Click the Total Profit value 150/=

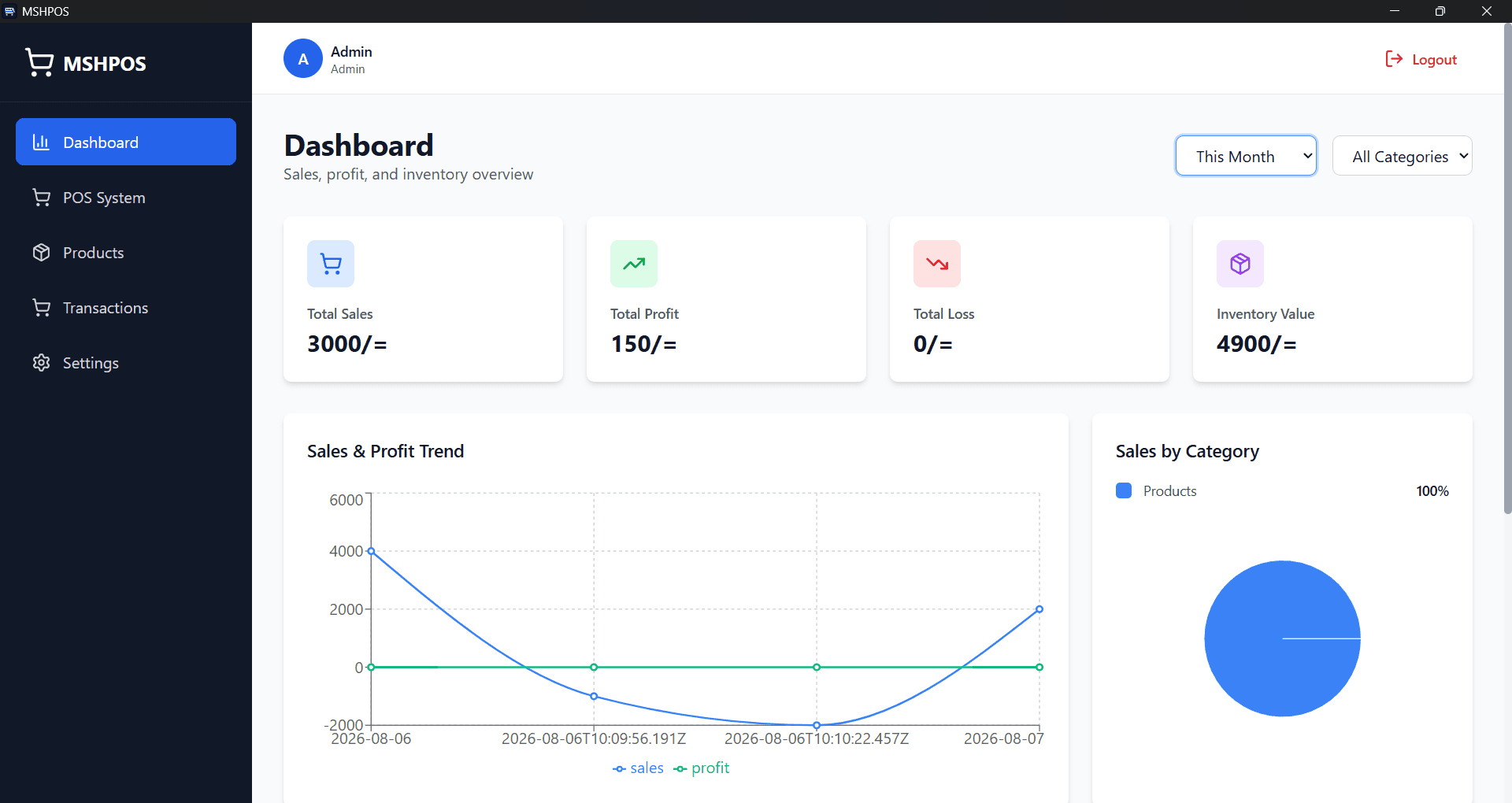pos(643,344)
